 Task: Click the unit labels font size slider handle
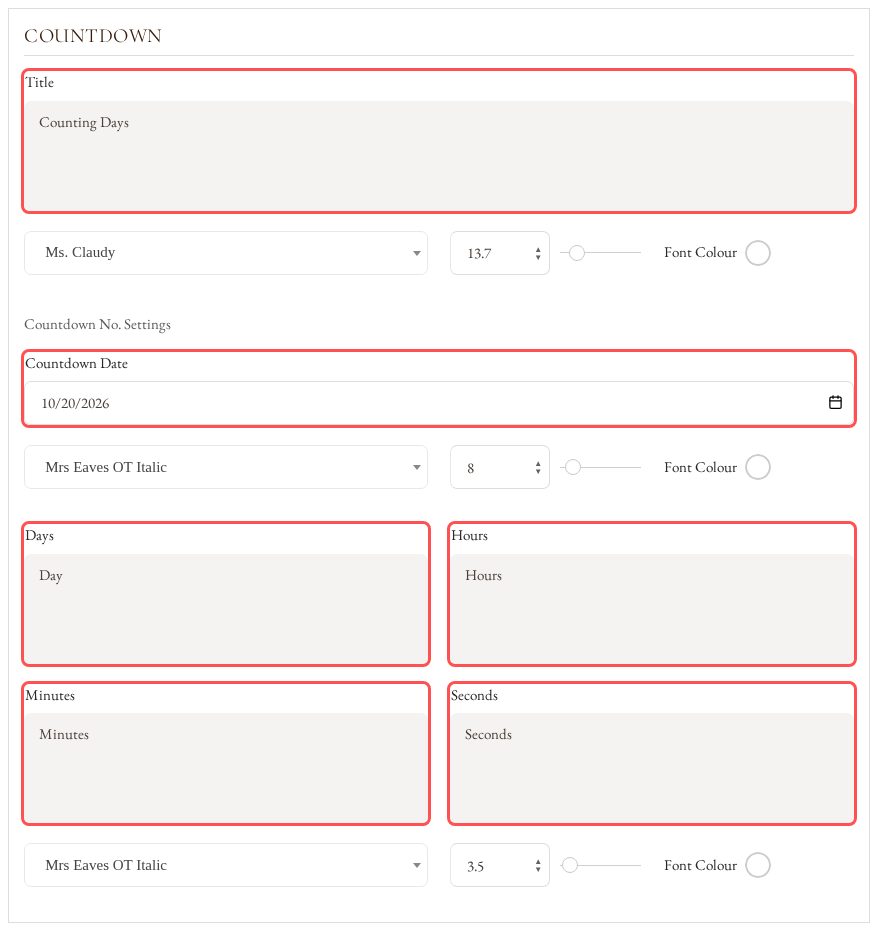[x=569, y=865]
